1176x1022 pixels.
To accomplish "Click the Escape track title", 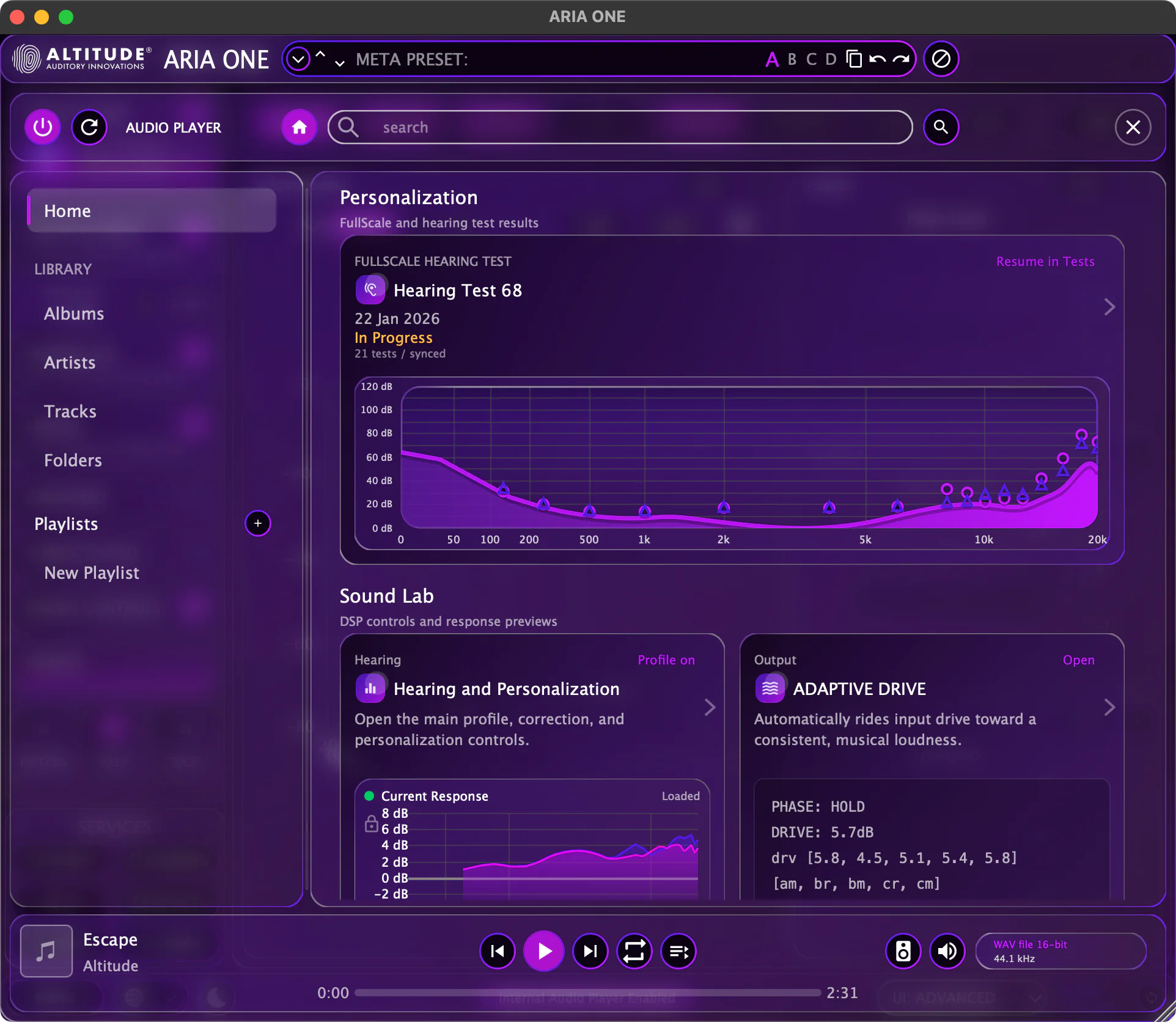I will coord(110,939).
